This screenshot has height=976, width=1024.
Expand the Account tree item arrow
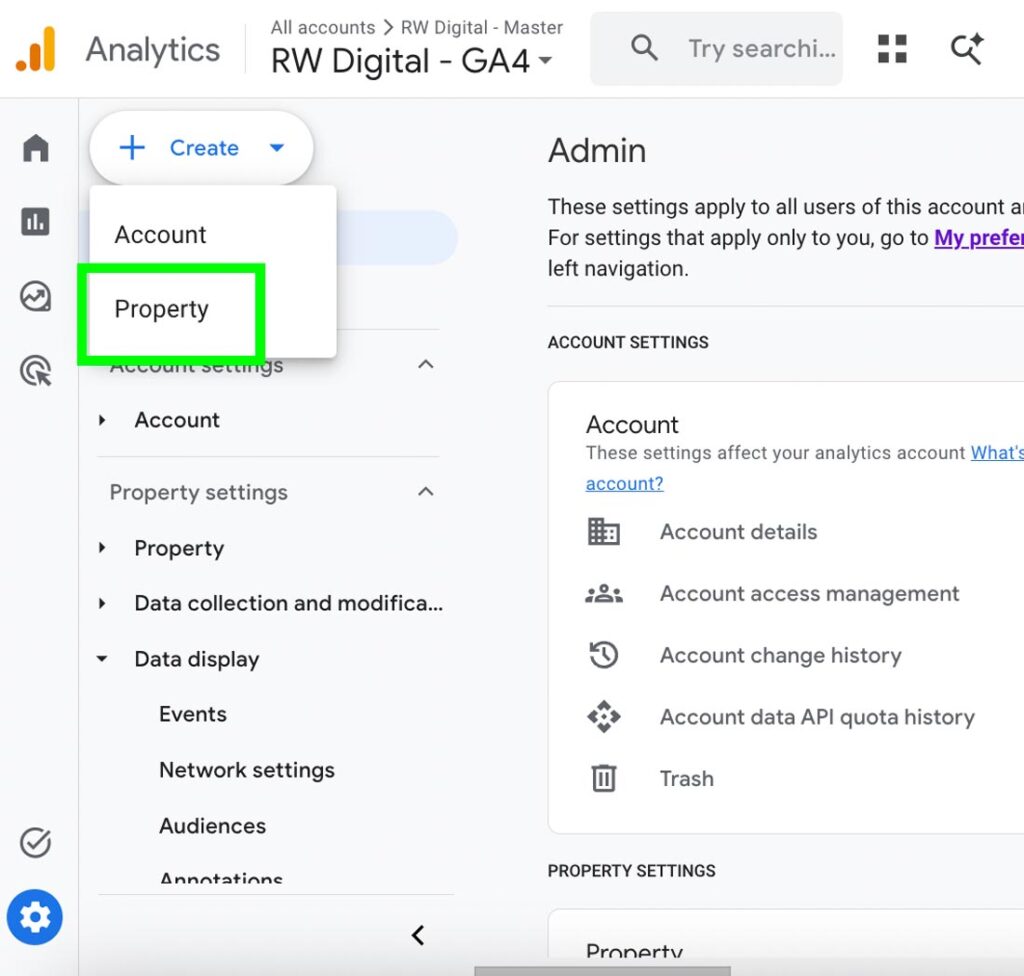[102, 420]
